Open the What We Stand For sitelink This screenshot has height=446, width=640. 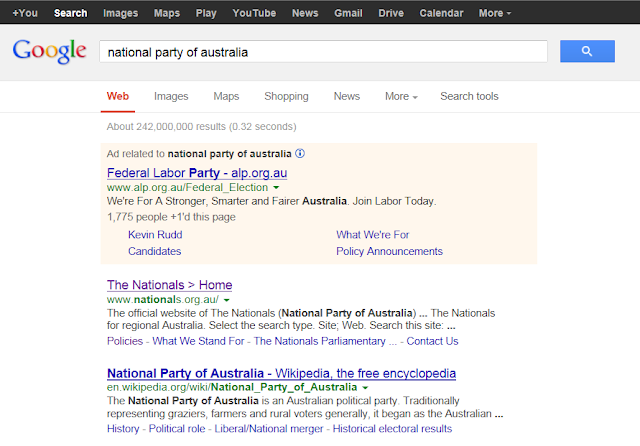point(198,341)
